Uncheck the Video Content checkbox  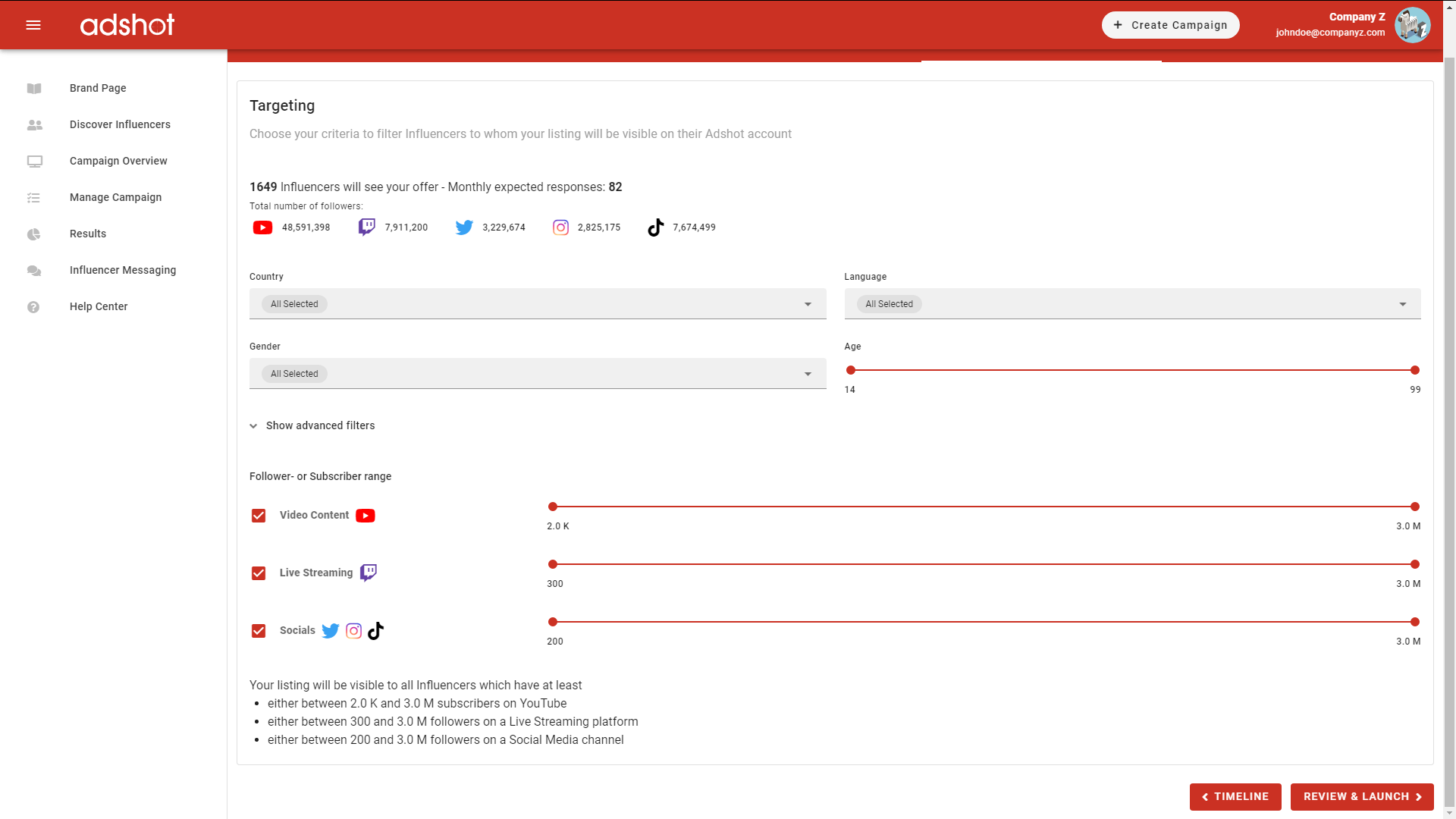259,516
